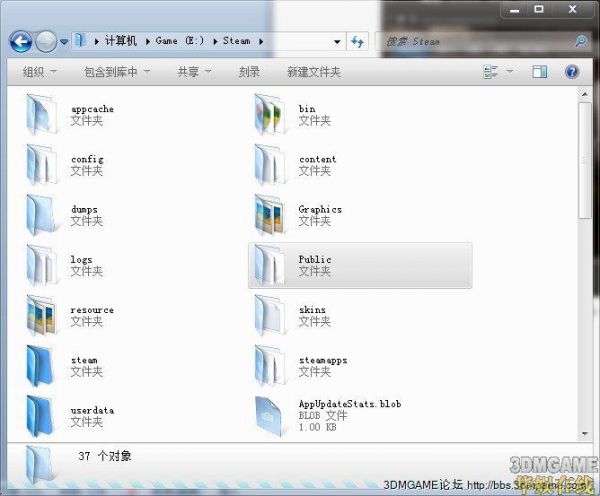The width and height of the screenshot is (600, 496).
Task: Click the content folder name
Action: coord(318,159)
